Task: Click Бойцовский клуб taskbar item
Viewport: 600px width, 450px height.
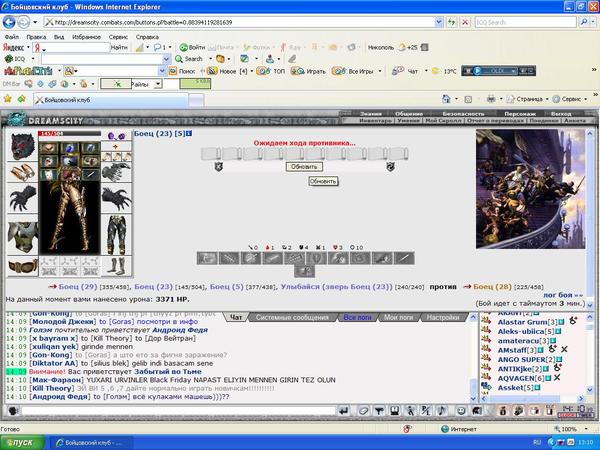Action: (91, 443)
